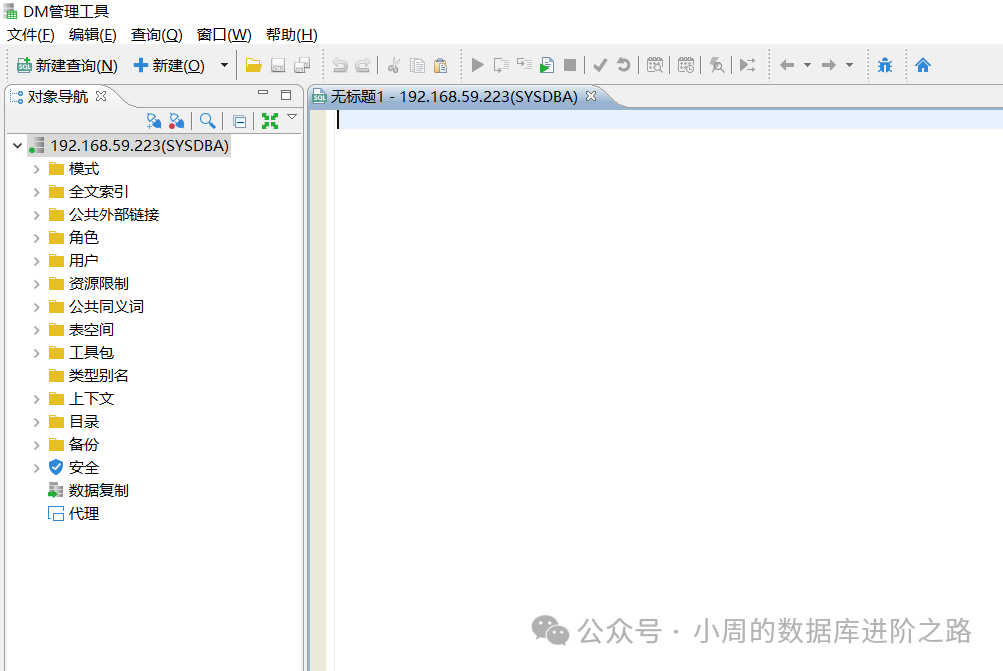1003x671 pixels.
Task: Expand the 用户 folder node
Action: point(36,262)
